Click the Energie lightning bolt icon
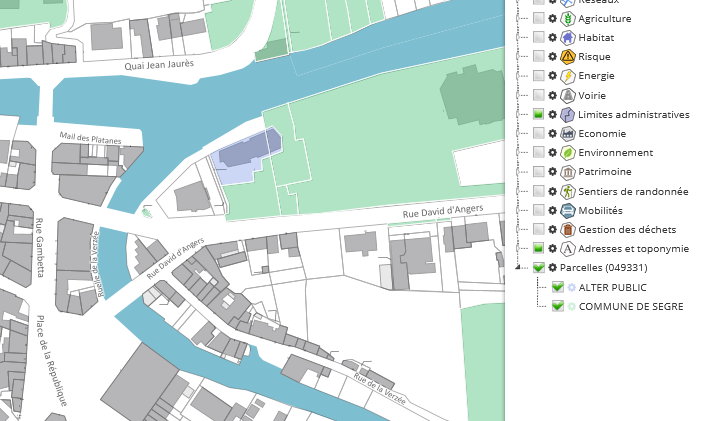Screen dimensions: 705x421 [x=568, y=76]
